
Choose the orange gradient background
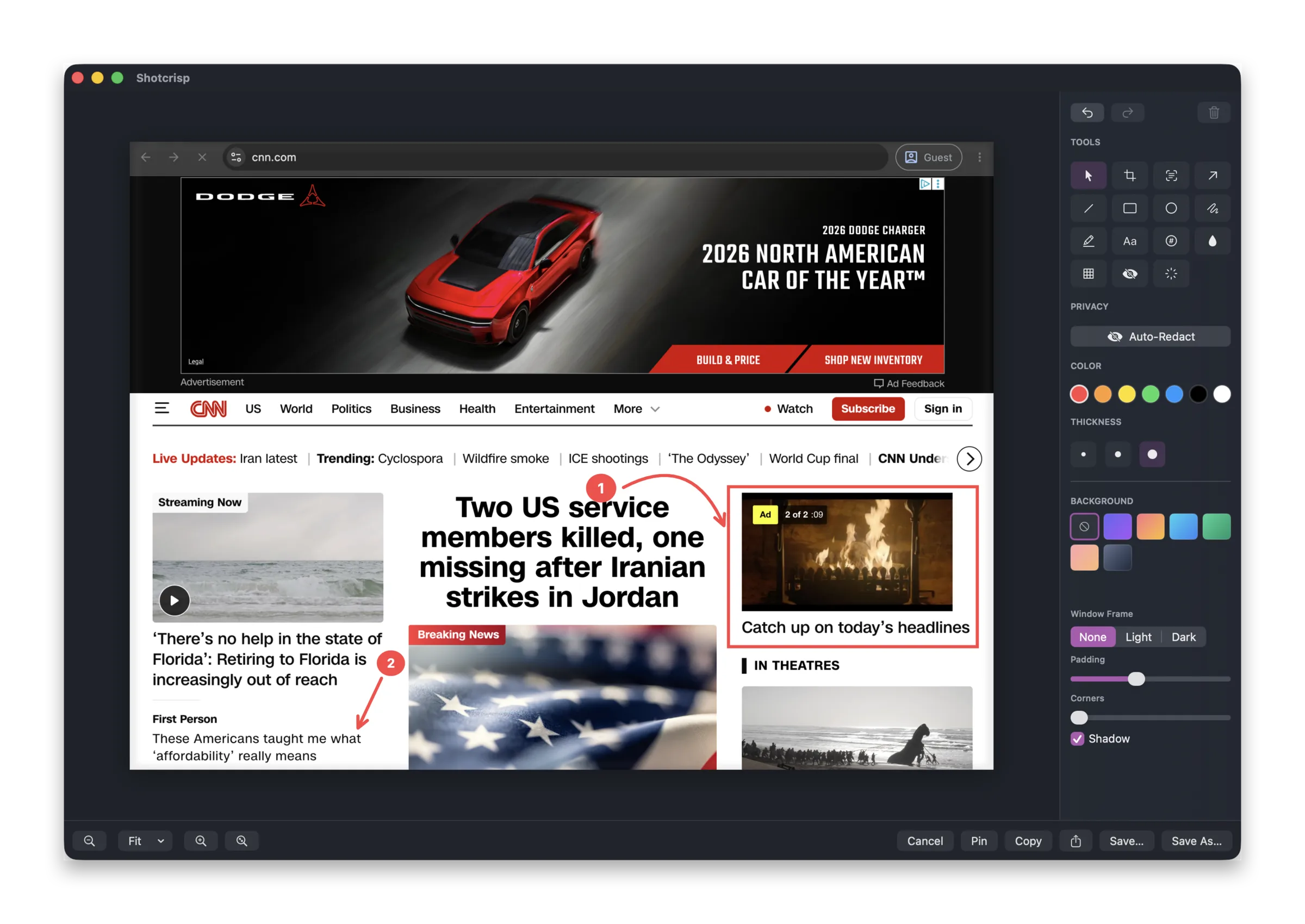[x=1150, y=526]
